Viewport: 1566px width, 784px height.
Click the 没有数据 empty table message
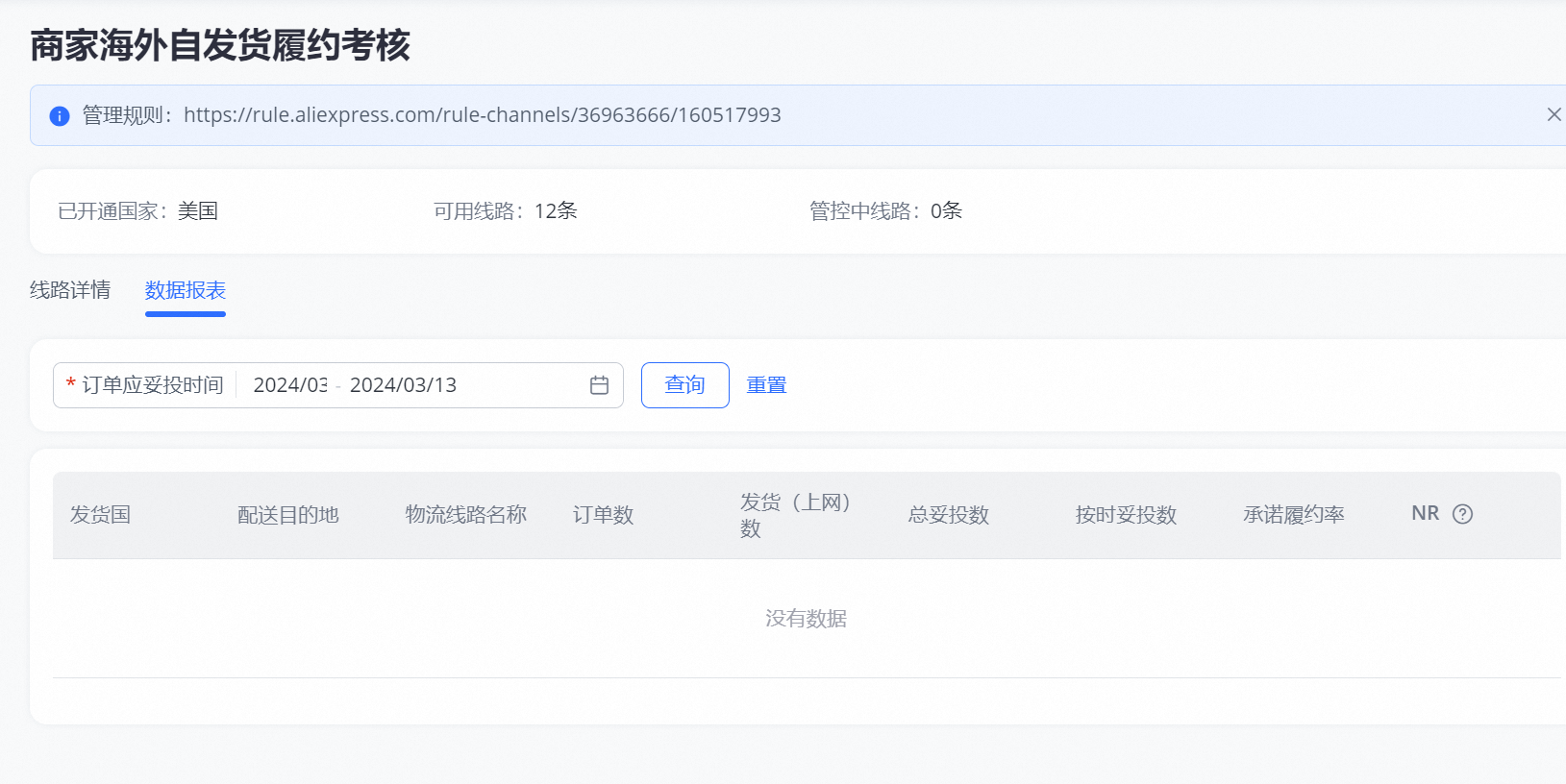pyautogui.click(x=806, y=619)
